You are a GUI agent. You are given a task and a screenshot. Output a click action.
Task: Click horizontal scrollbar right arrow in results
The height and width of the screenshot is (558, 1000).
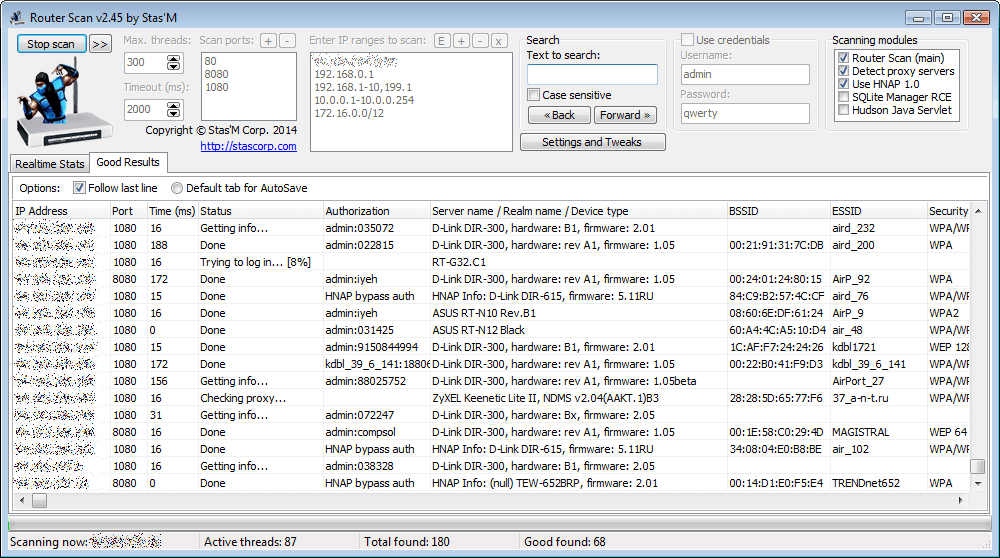[960, 501]
